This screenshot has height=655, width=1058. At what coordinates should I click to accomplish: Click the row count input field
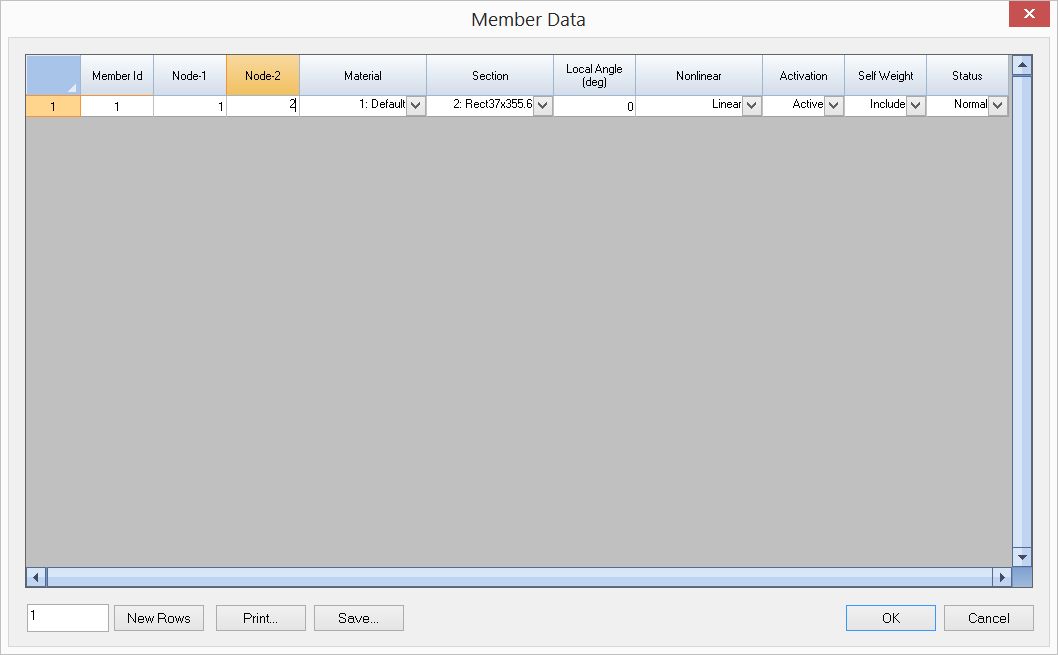pyautogui.click(x=68, y=618)
